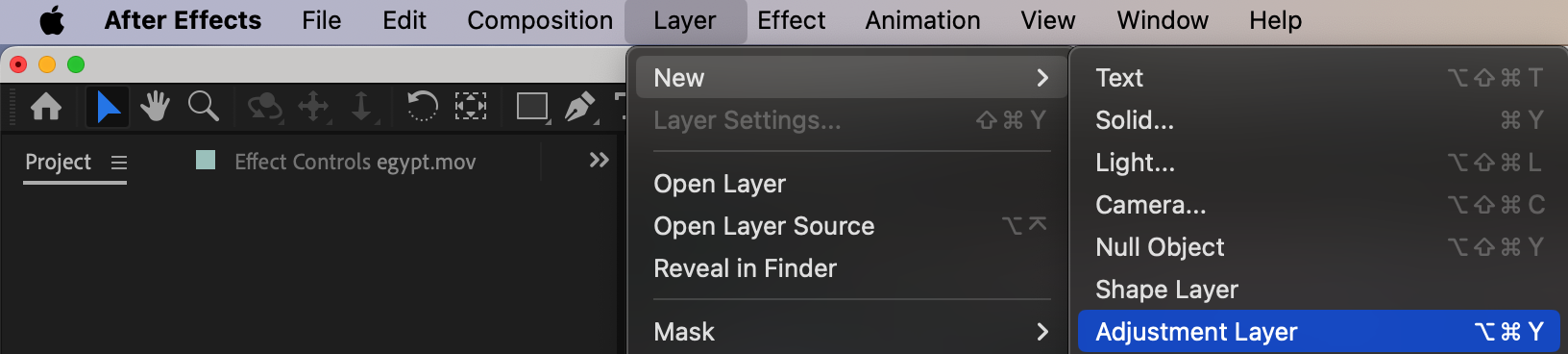Screen dimensions: 1568x354
Task: Switch to Effect Controls egypt.mov tab
Action: [355, 162]
